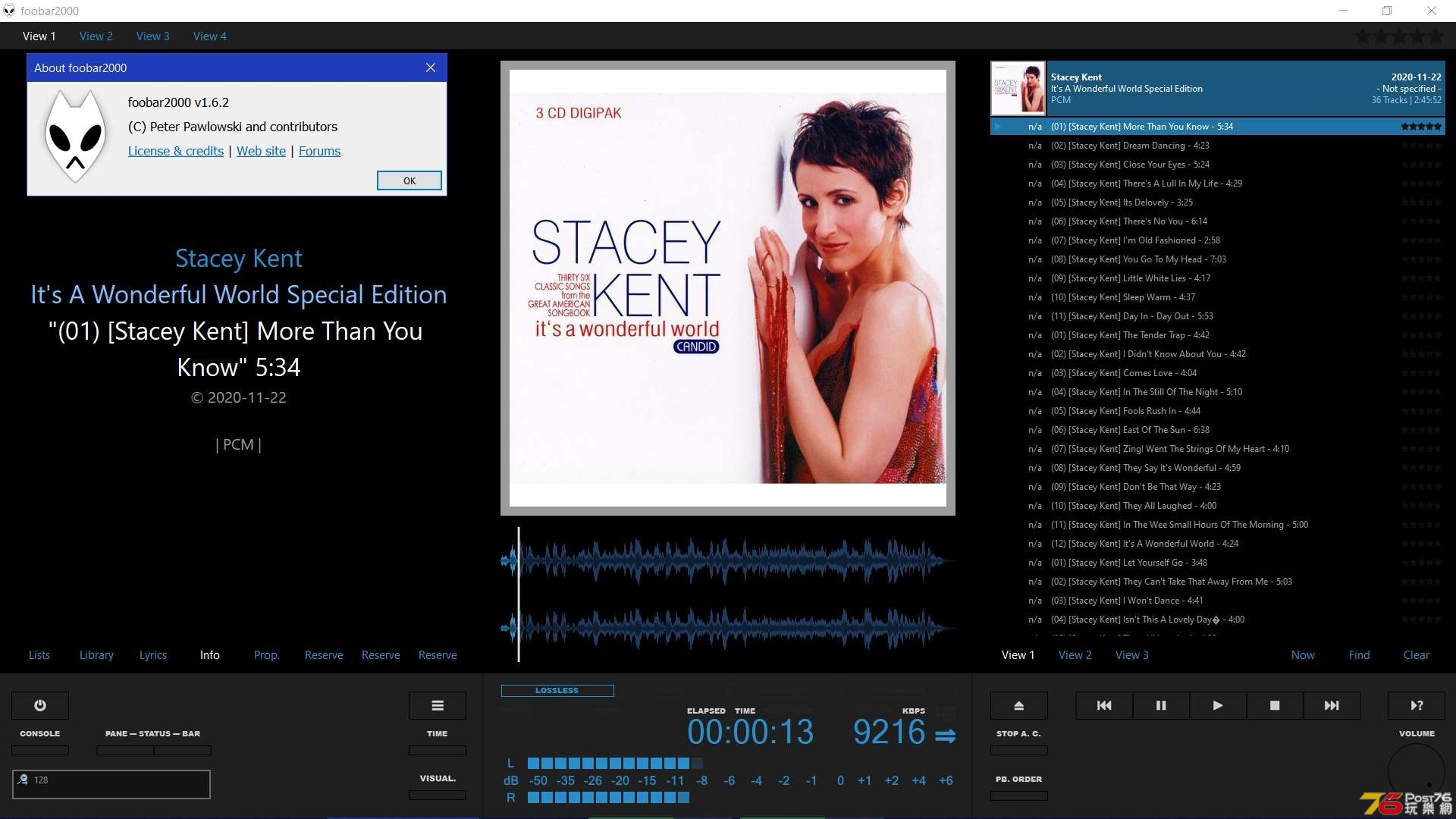
Task: Toggle the Pane Status Bar indicator
Action: click(x=154, y=750)
